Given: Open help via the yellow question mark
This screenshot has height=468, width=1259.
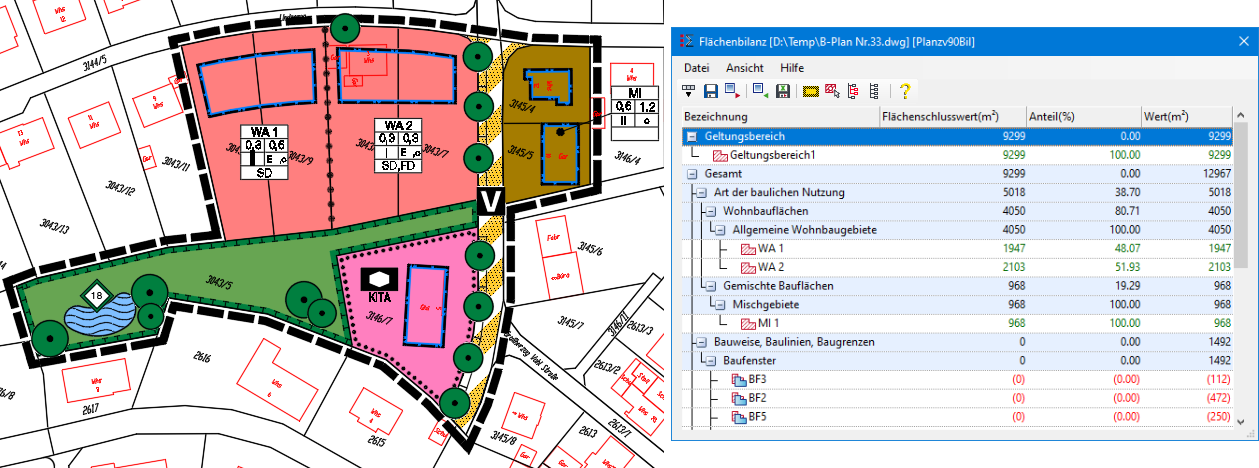Looking at the screenshot, I should [x=904, y=91].
